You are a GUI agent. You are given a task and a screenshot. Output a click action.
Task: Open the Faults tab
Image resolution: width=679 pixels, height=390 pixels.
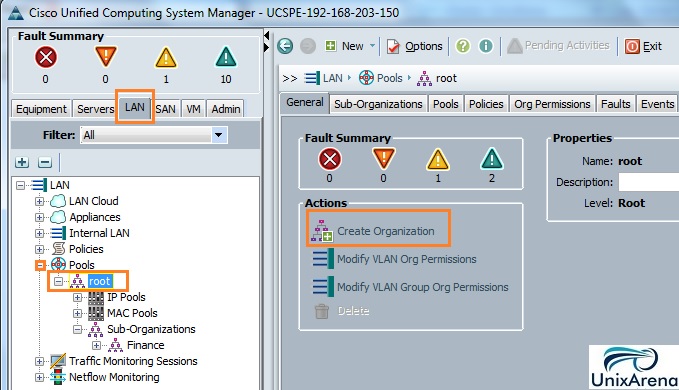(615, 104)
